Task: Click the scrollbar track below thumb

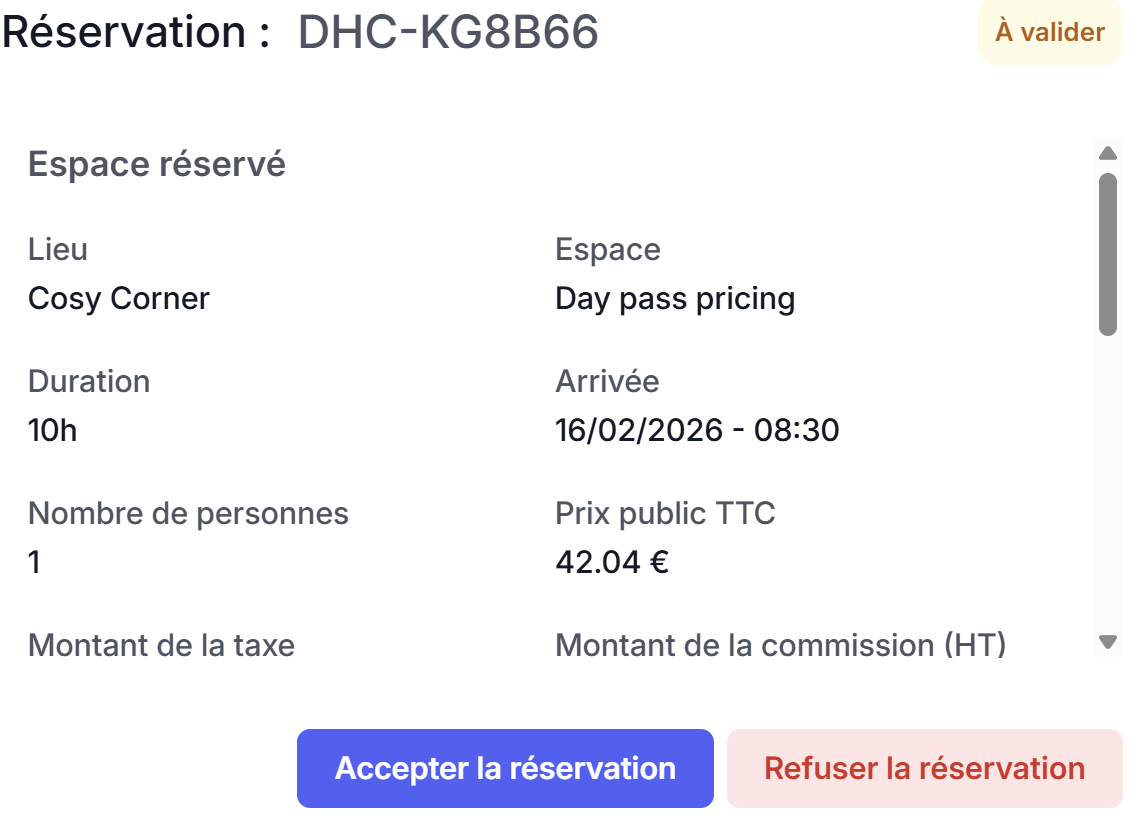Action: pyautogui.click(x=1107, y=480)
